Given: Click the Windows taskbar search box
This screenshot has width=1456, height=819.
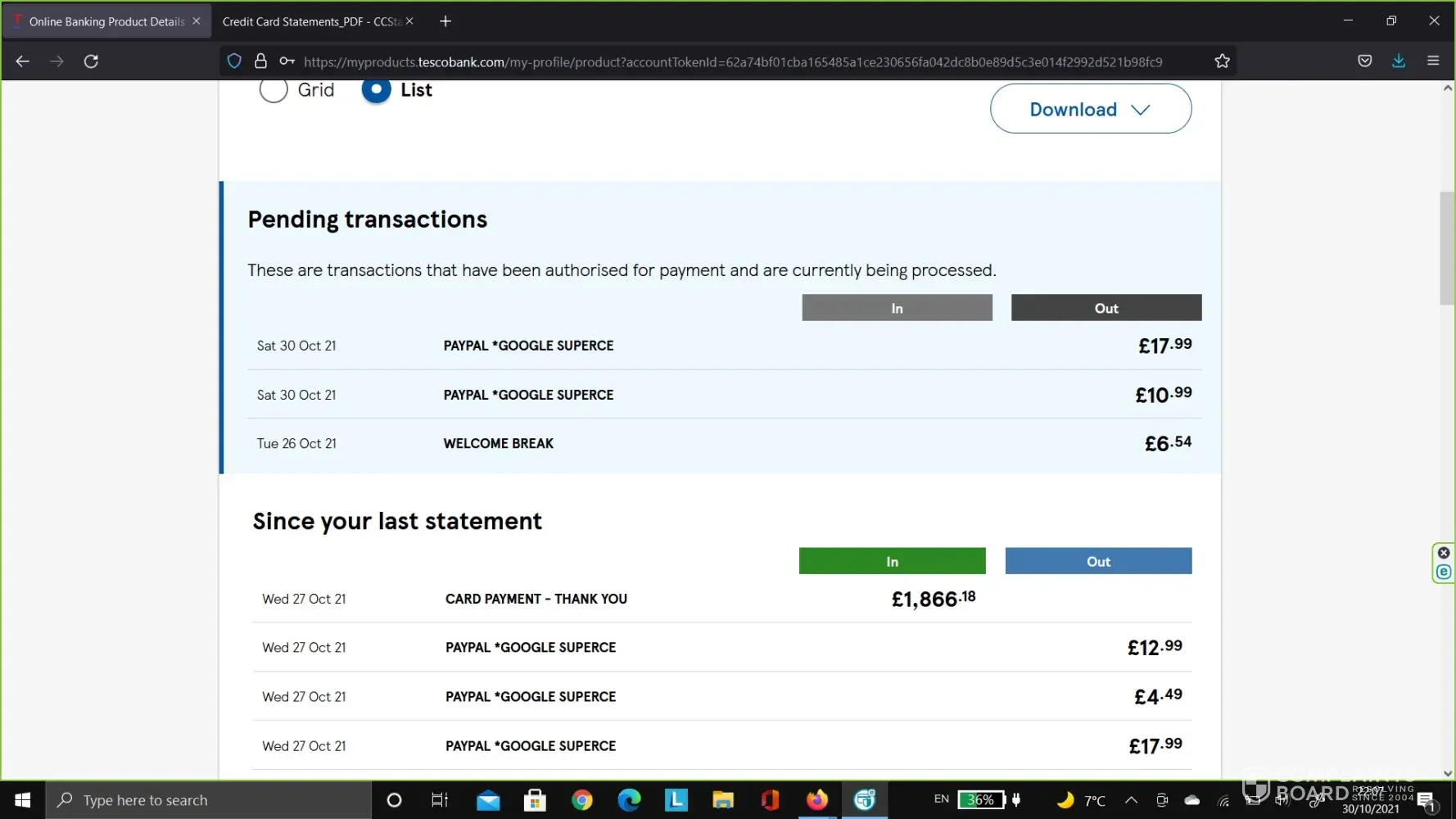Looking at the screenshot, I should coord(209,800).
